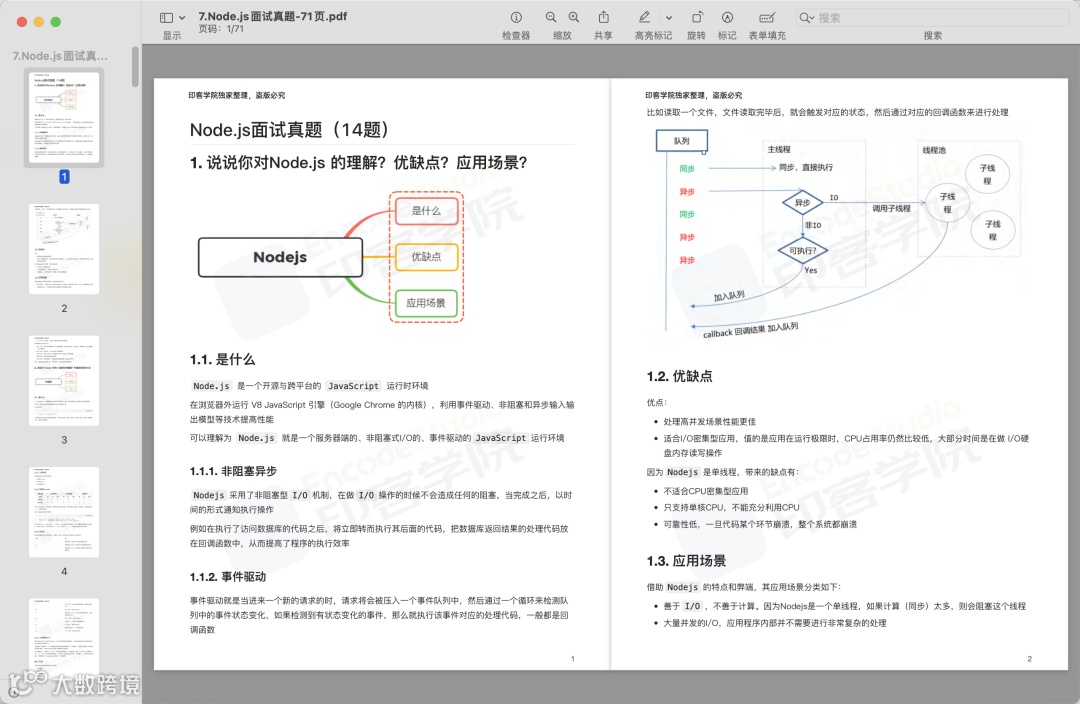Click the callback 回调结果 加入队列 label
Viewport: 1080px width, 704px height.
750,330
